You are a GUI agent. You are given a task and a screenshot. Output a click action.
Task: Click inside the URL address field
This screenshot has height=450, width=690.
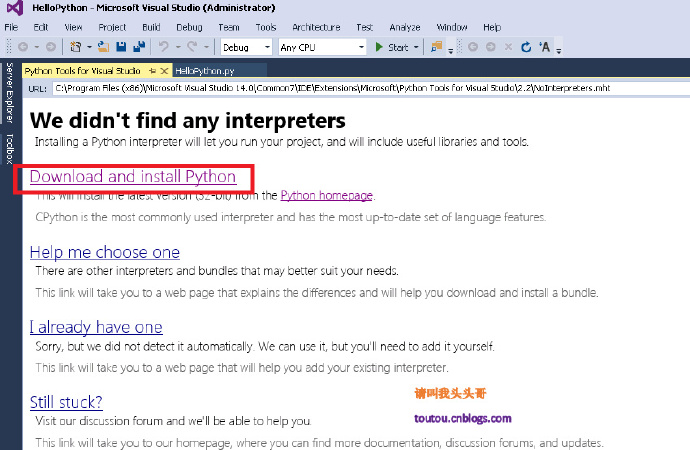click(350, 88)
